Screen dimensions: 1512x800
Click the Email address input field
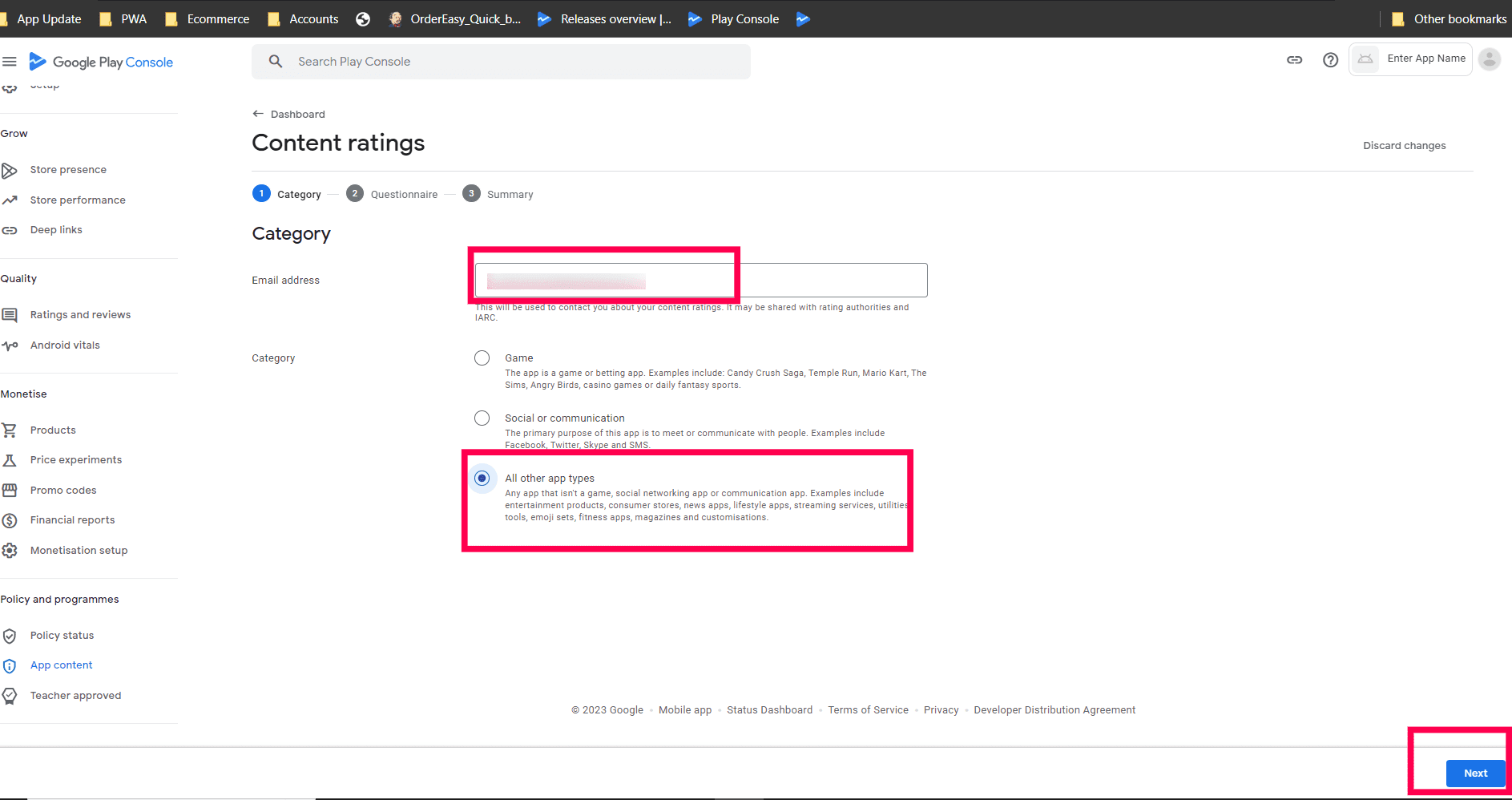701,281
